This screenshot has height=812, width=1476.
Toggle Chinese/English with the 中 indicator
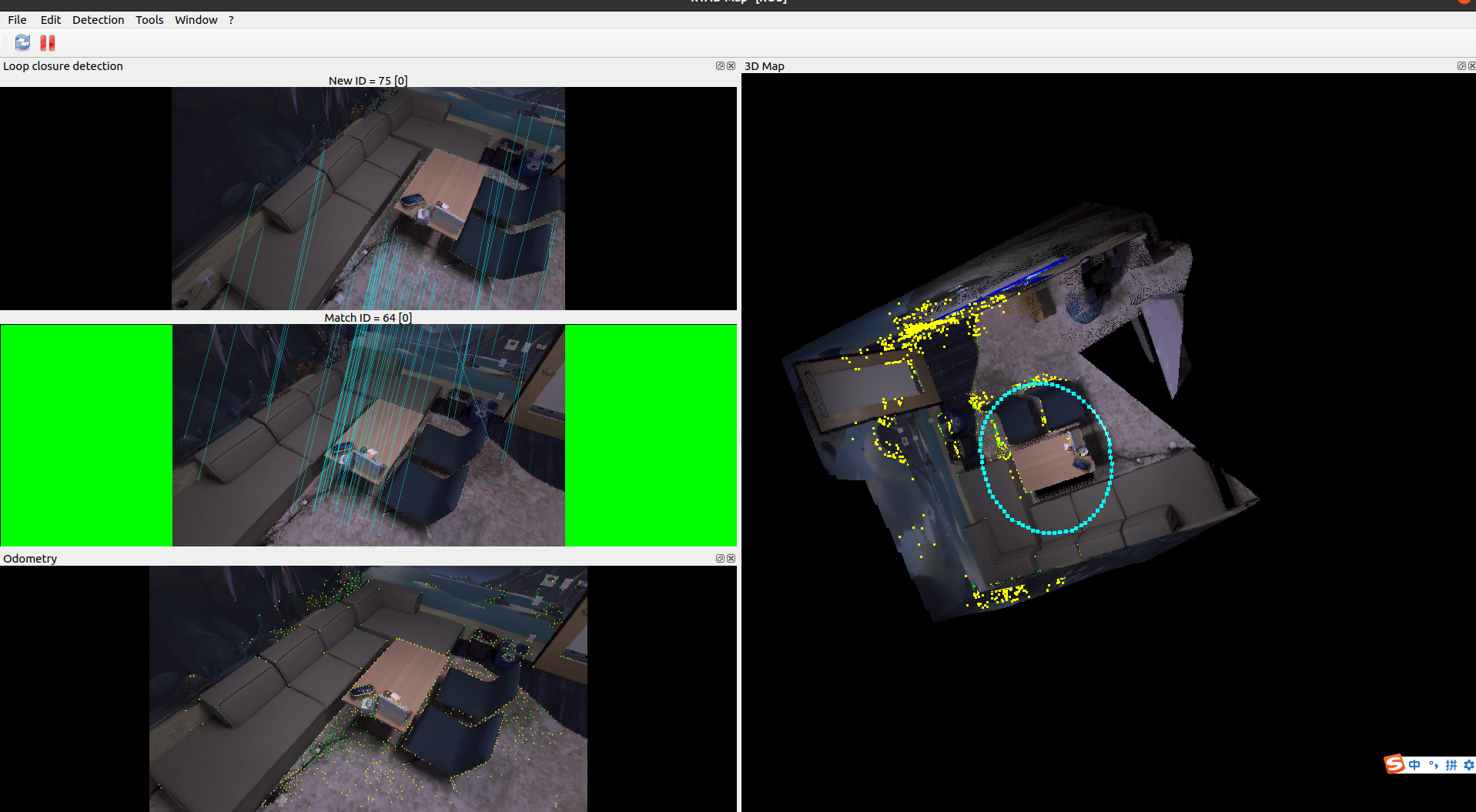tap(1414, 765)
